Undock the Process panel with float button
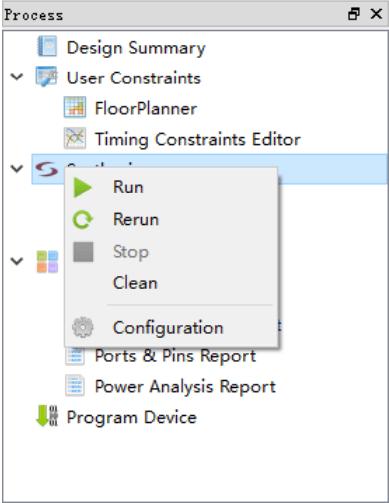The width and height of the screenshot is (389, 503). [x=354, y=14]
